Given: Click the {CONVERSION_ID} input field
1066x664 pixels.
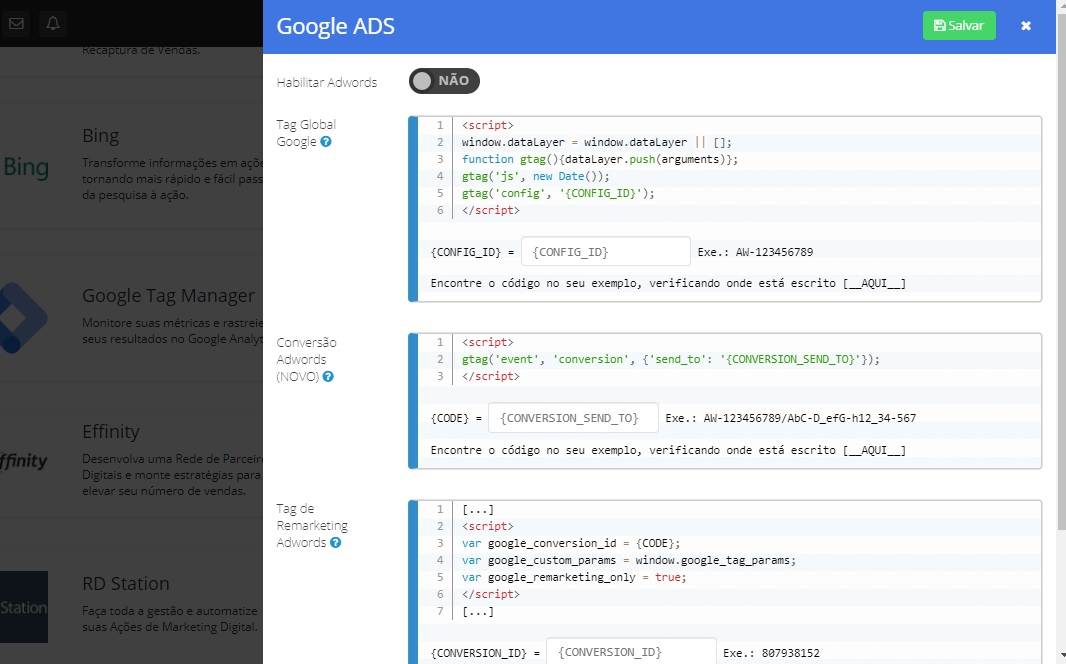Looking at the screenshot, I should [631, 651].
